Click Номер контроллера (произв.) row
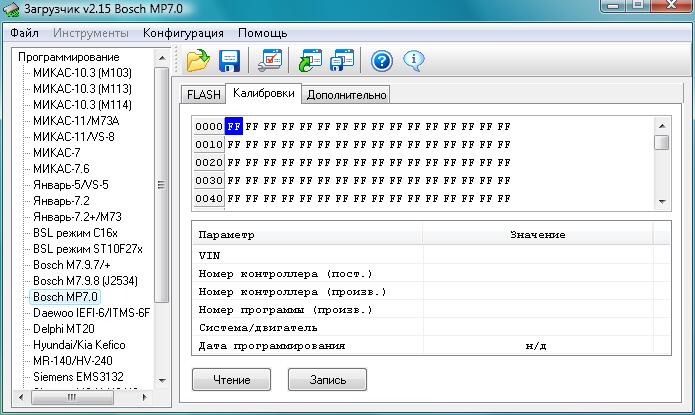This screenshot has width=695, height=415. pyautogui.click(x=431, y=292)
